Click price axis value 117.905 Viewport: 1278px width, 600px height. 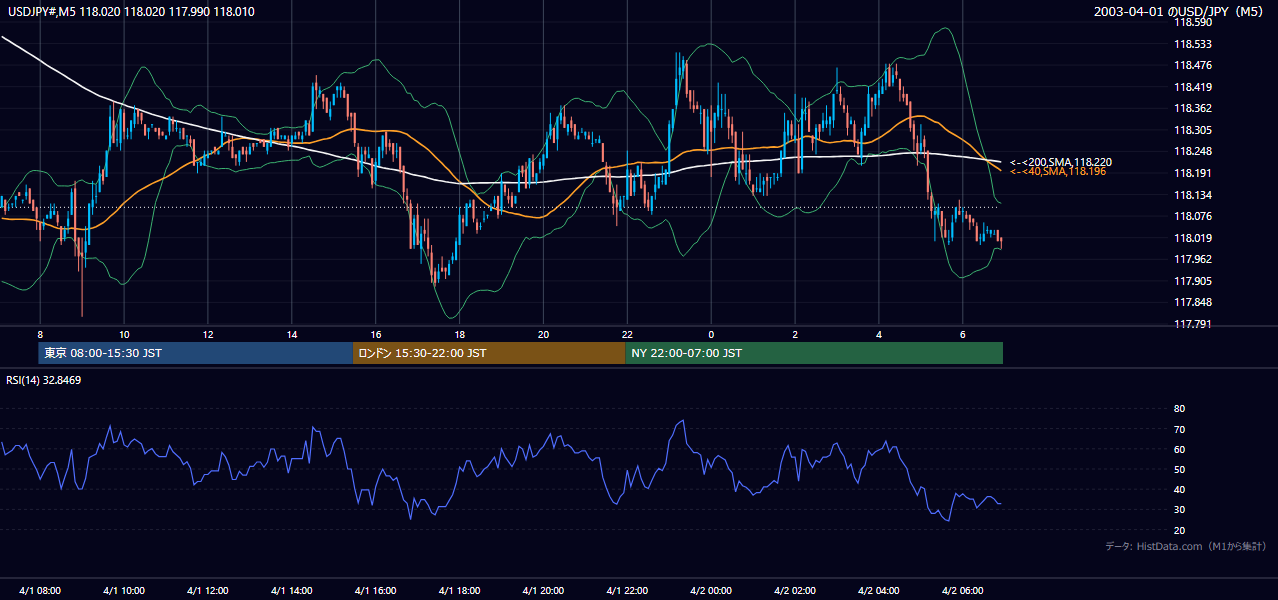pos(1193,281)
